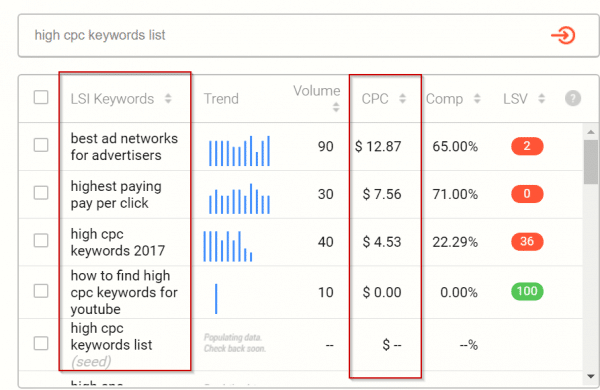Click the CPC header label

pyautogui.click(x=375, y=99)
